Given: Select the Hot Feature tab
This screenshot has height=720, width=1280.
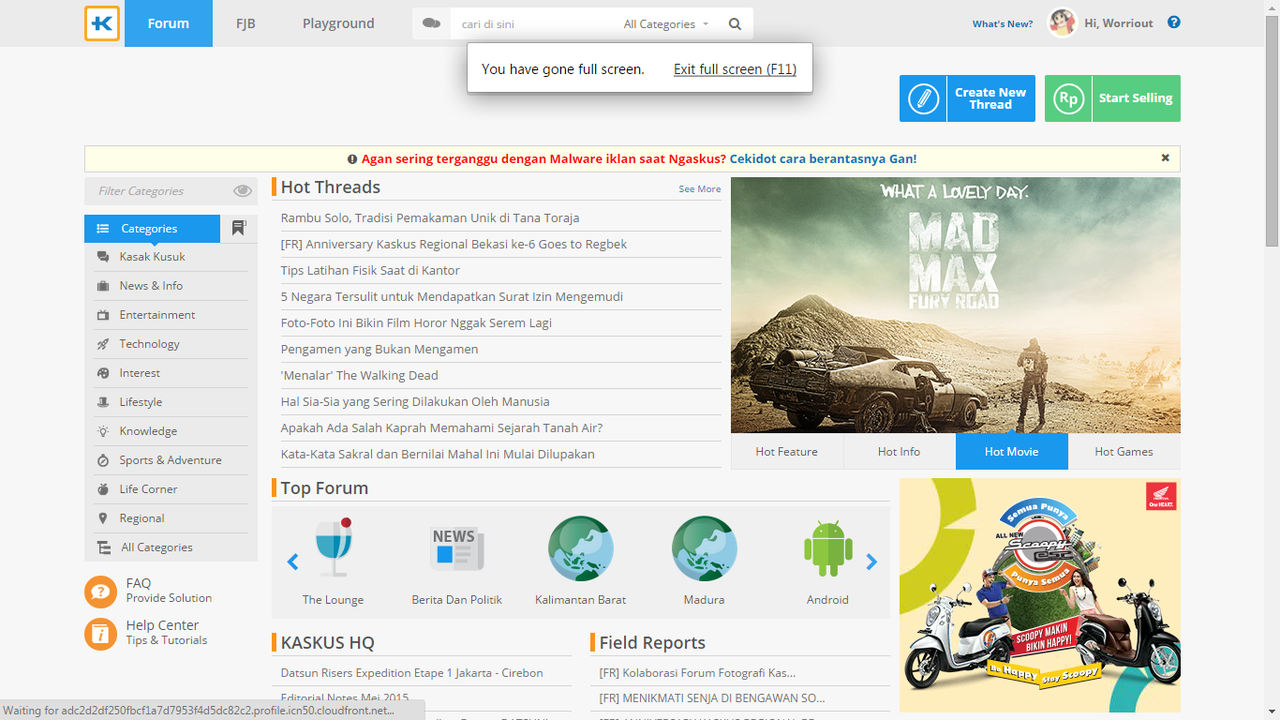Looking at the screenshot, I should pos(787,452).
